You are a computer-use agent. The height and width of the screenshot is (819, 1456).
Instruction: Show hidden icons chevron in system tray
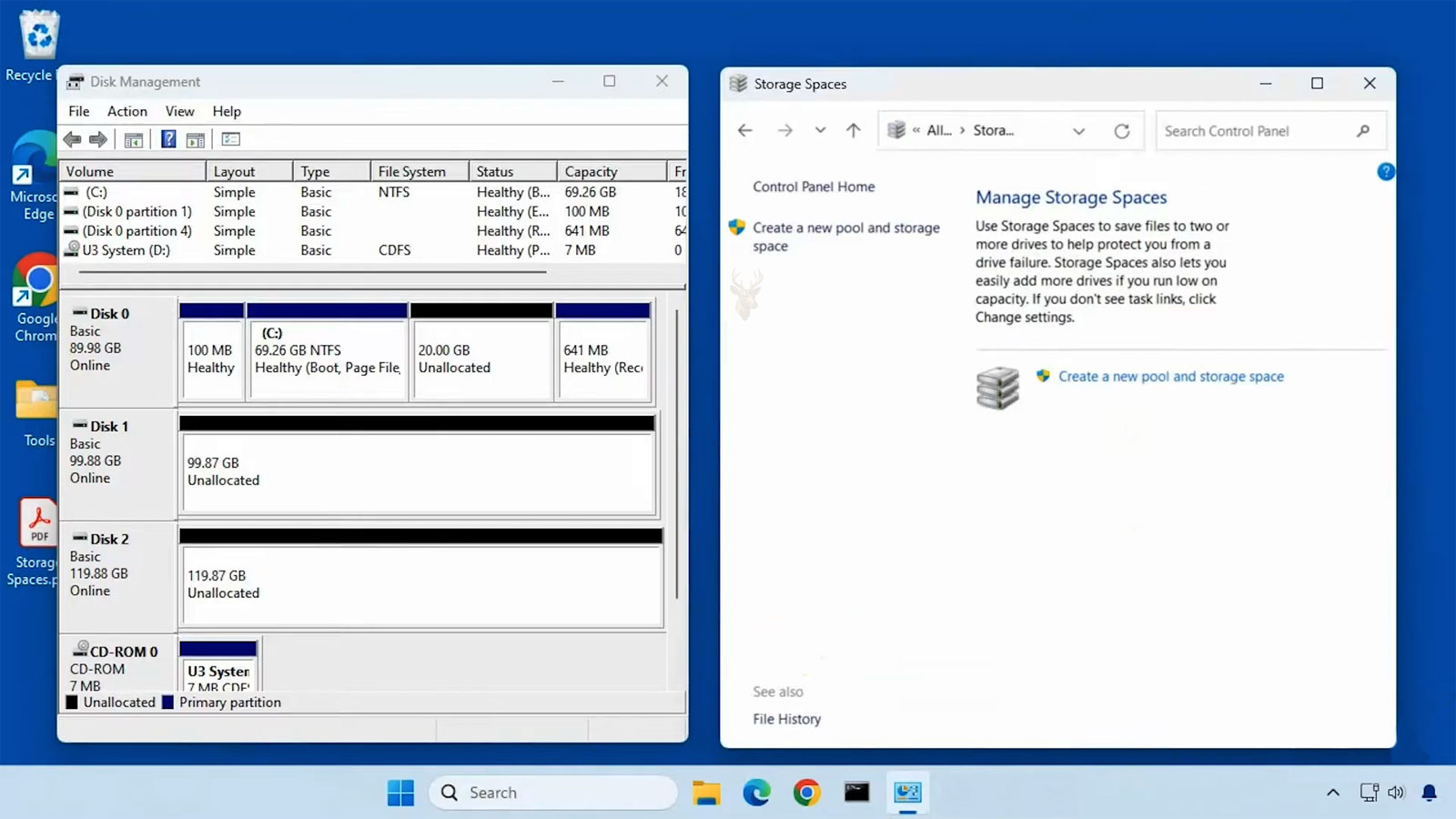1333,793
